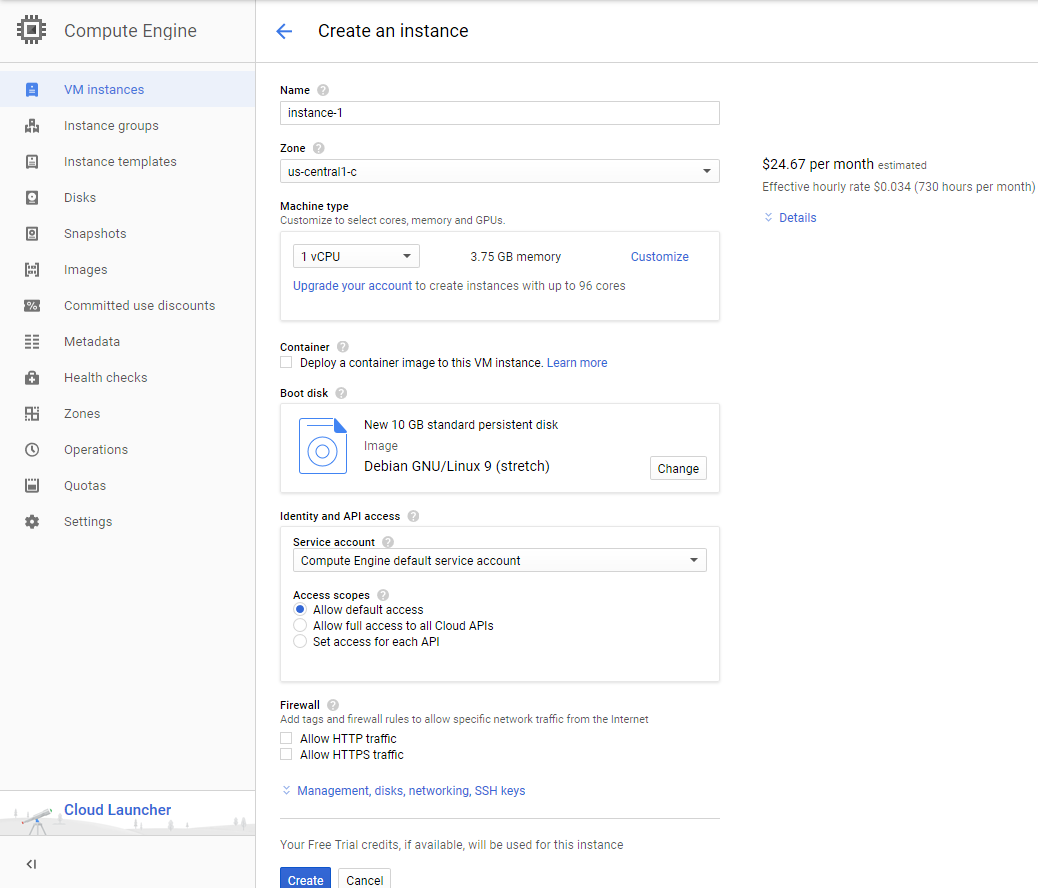Click the Cancel button
The width and height of the screenshot is (1038, 888).
pos(365,879)
